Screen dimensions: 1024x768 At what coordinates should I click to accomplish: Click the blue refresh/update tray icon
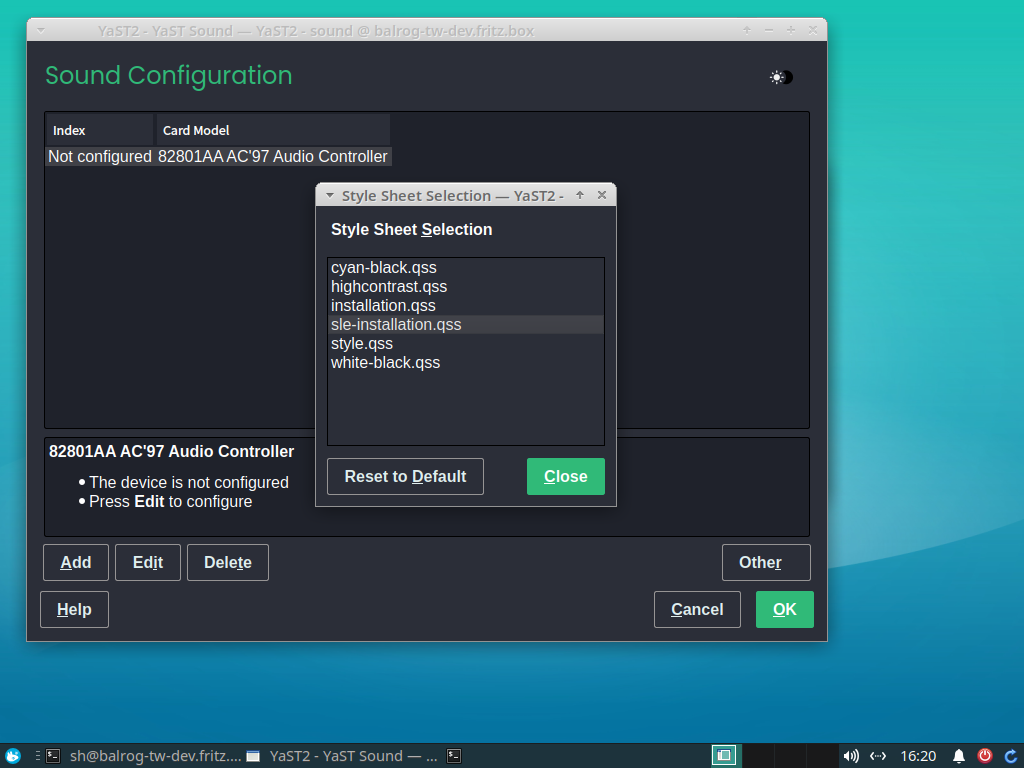[1010, 756]
